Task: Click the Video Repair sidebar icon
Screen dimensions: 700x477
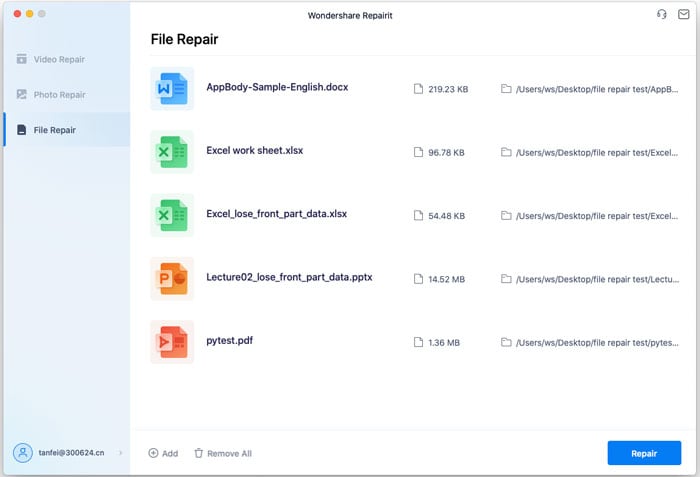Action: click(21, 59)
